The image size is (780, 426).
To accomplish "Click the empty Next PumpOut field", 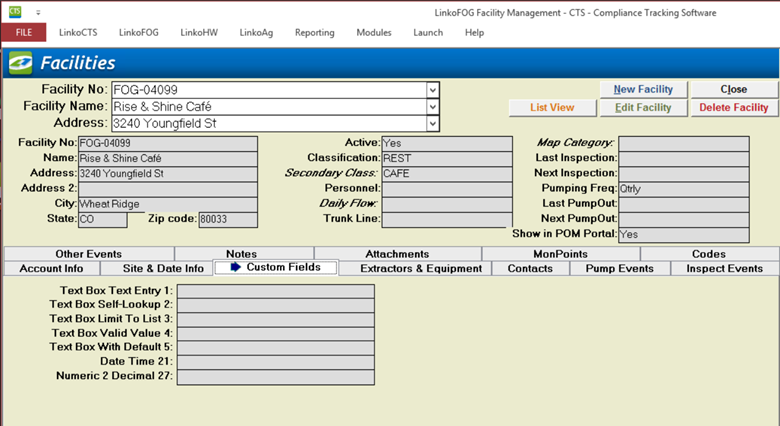I will pos(684,219).
